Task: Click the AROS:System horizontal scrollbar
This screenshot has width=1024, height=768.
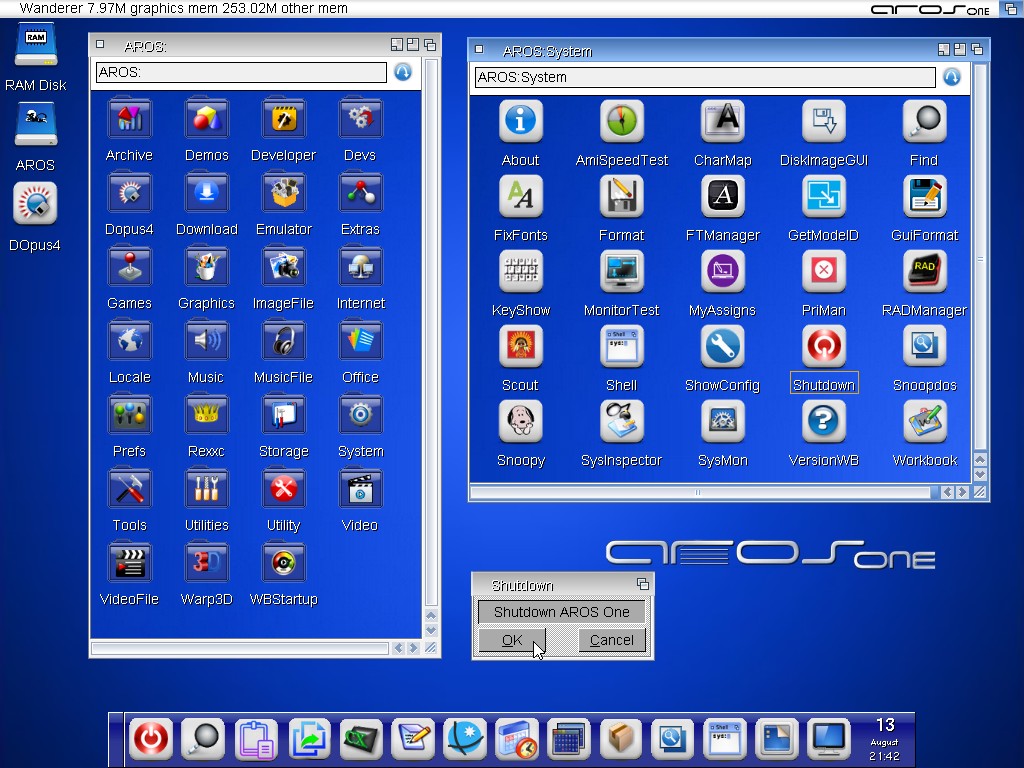Action: (x=698, y=492)
